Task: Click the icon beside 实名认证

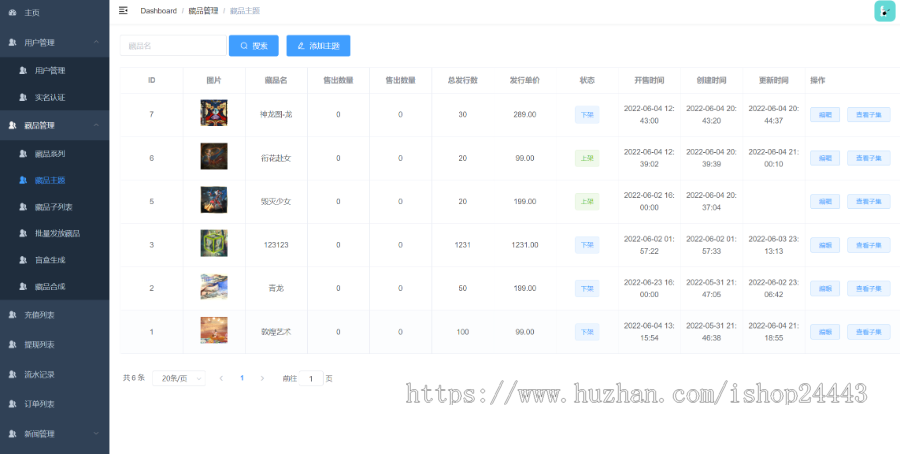Action: pos(23,98)
